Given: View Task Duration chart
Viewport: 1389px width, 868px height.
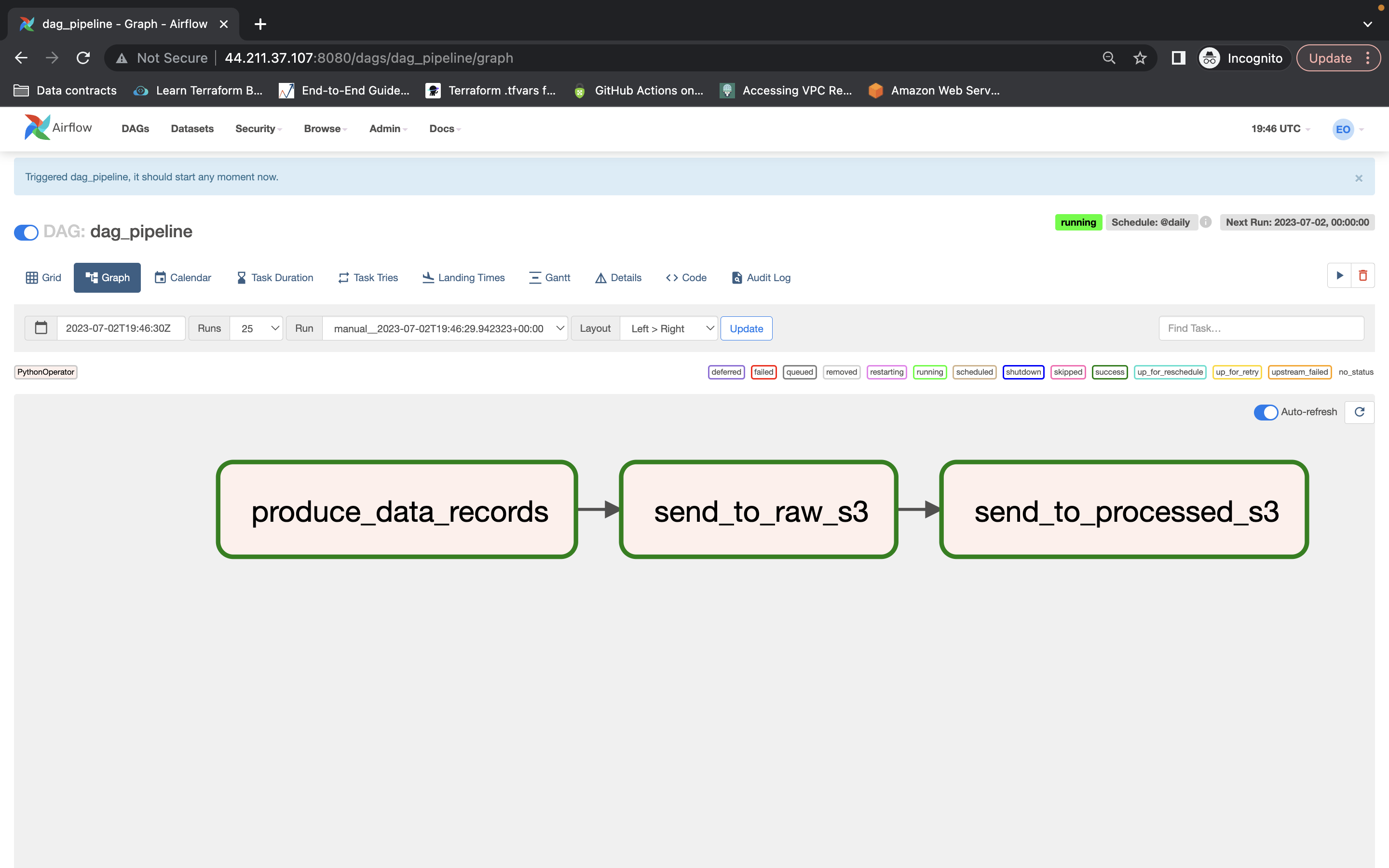Looking at the screenshot, I should pos(274,277).
